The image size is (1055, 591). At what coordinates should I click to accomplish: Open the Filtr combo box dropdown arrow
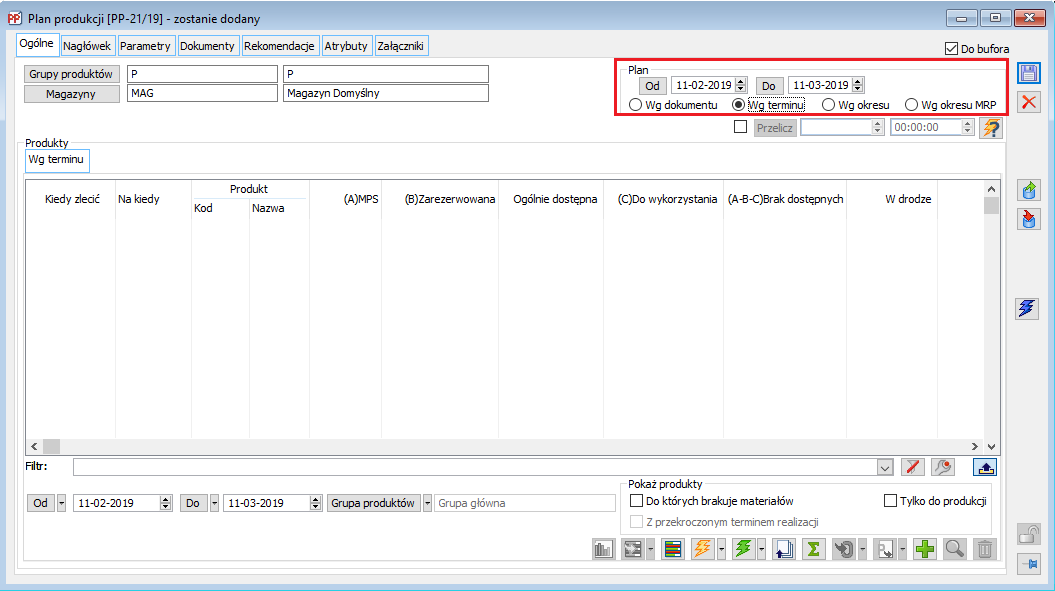click(885, 467)
